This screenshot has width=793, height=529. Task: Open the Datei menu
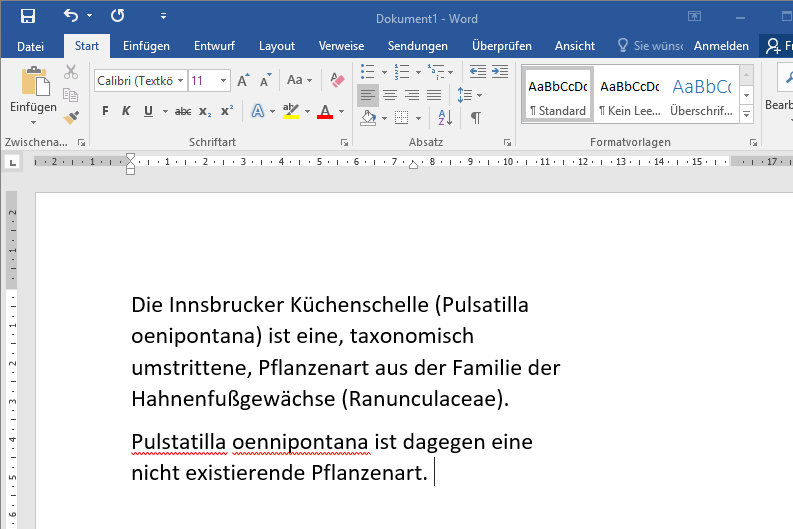[x=30, y=47]
